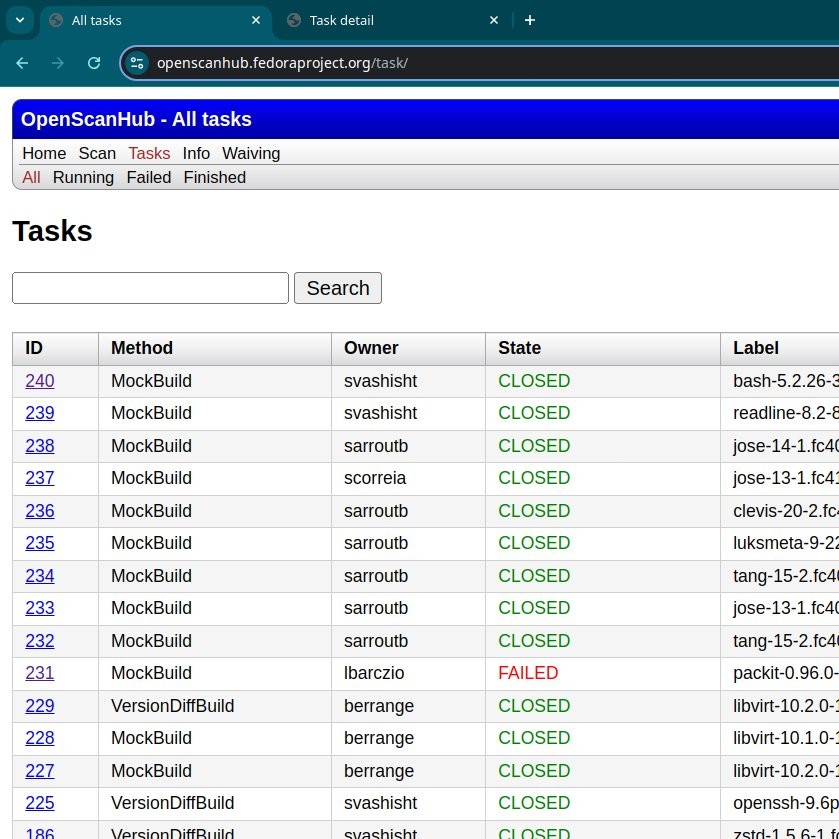Screen dimensions: 839x839
Task: Select owner lbarczio in row 231
Action: click(x=374, y=673)
